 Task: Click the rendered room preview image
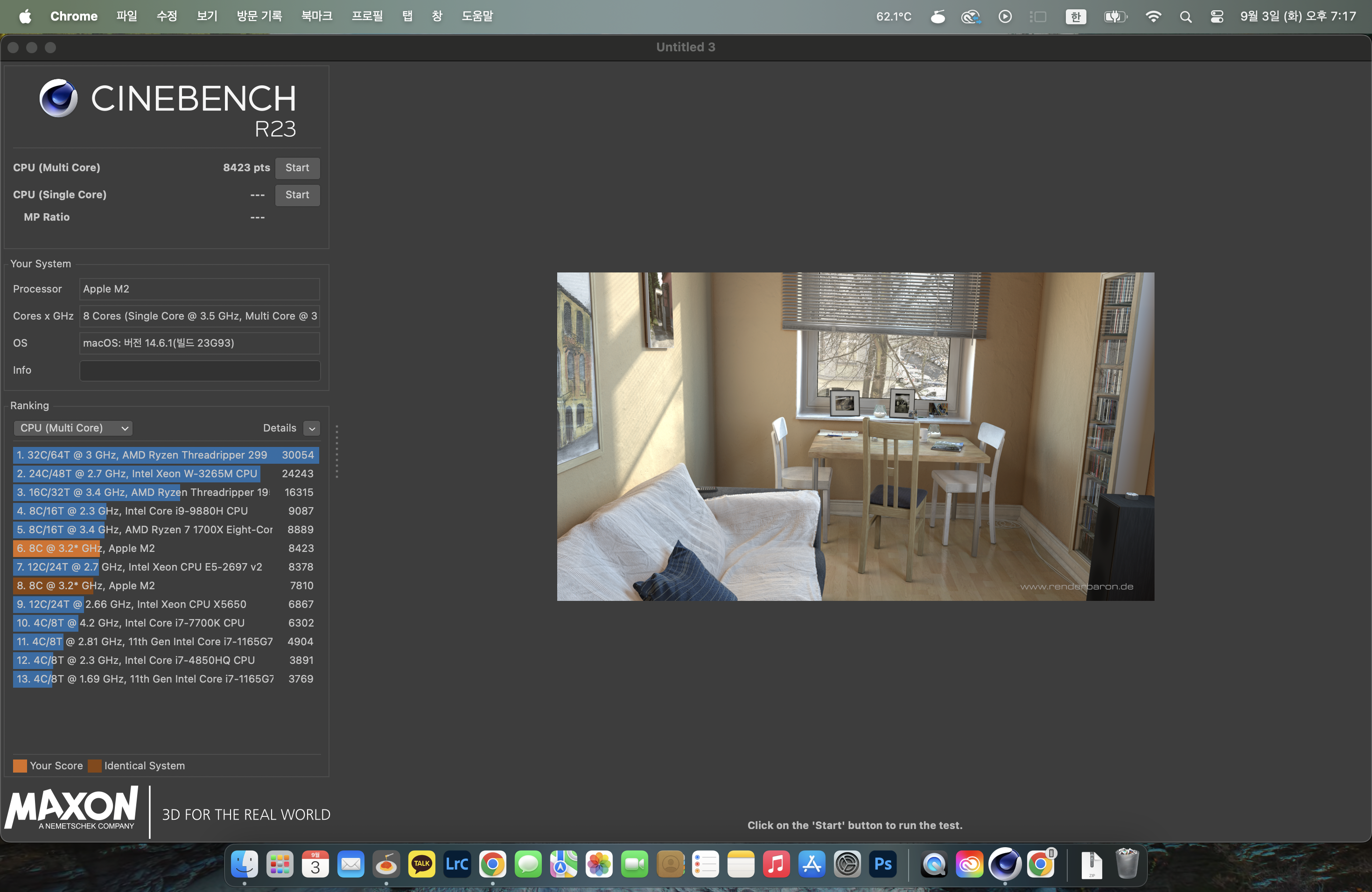tap(855, 436)
